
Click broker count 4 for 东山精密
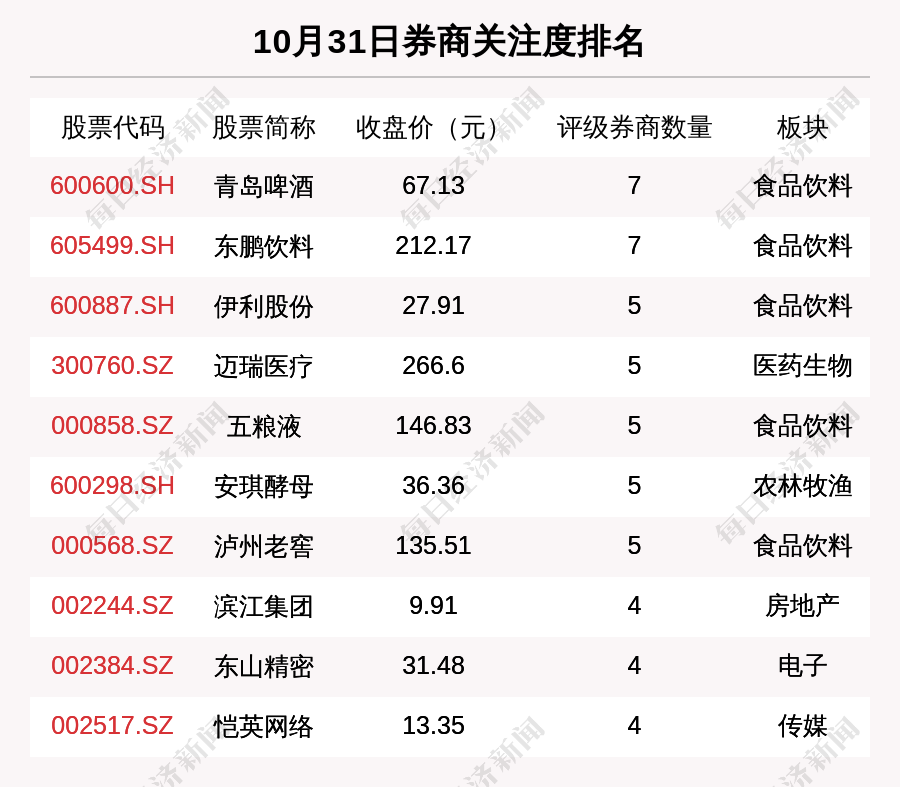[634, 666]
